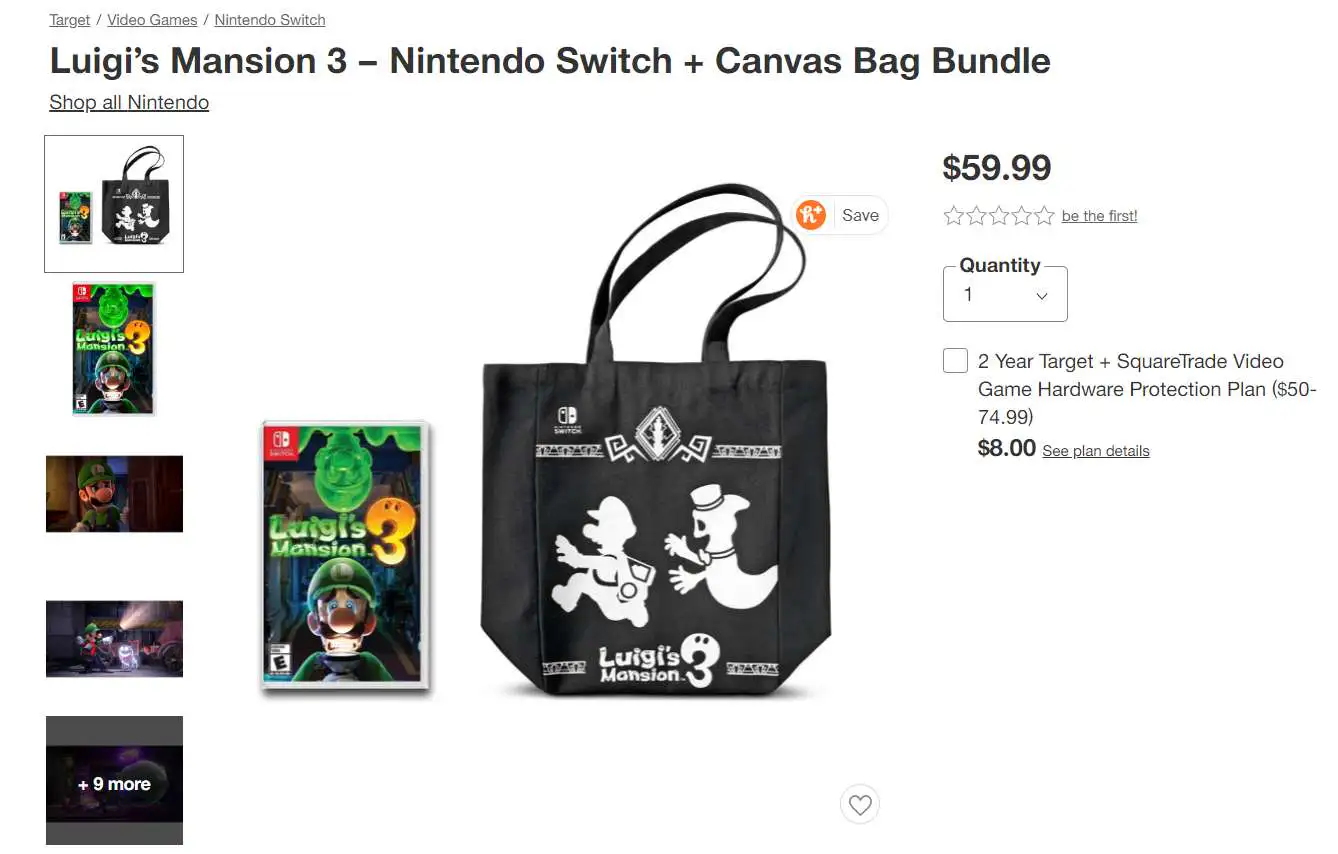Click the heart favorite icon

coord(860,804)
